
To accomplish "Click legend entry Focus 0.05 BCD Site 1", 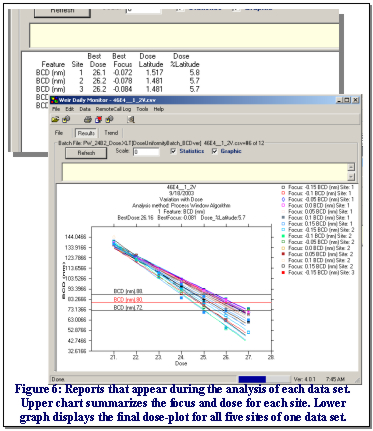I will pyautogui.click(x=317, y=211).
